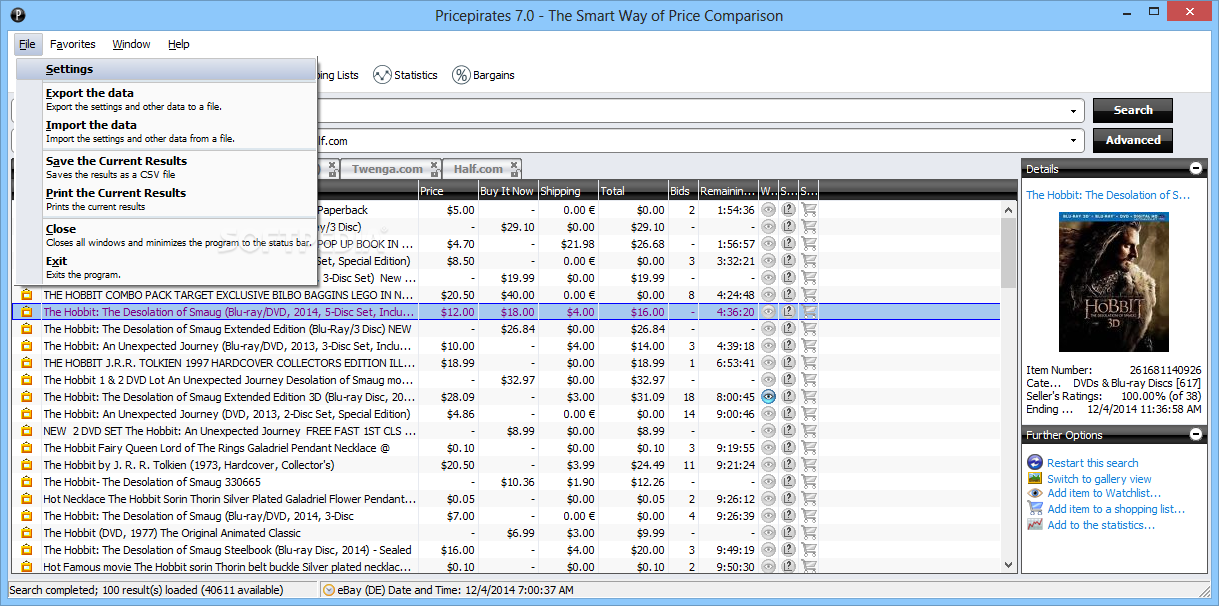Click the question-mark icon in the 9:00:46 row
Viewport: 1219px width, 606px height.
[x=788, y=414]
